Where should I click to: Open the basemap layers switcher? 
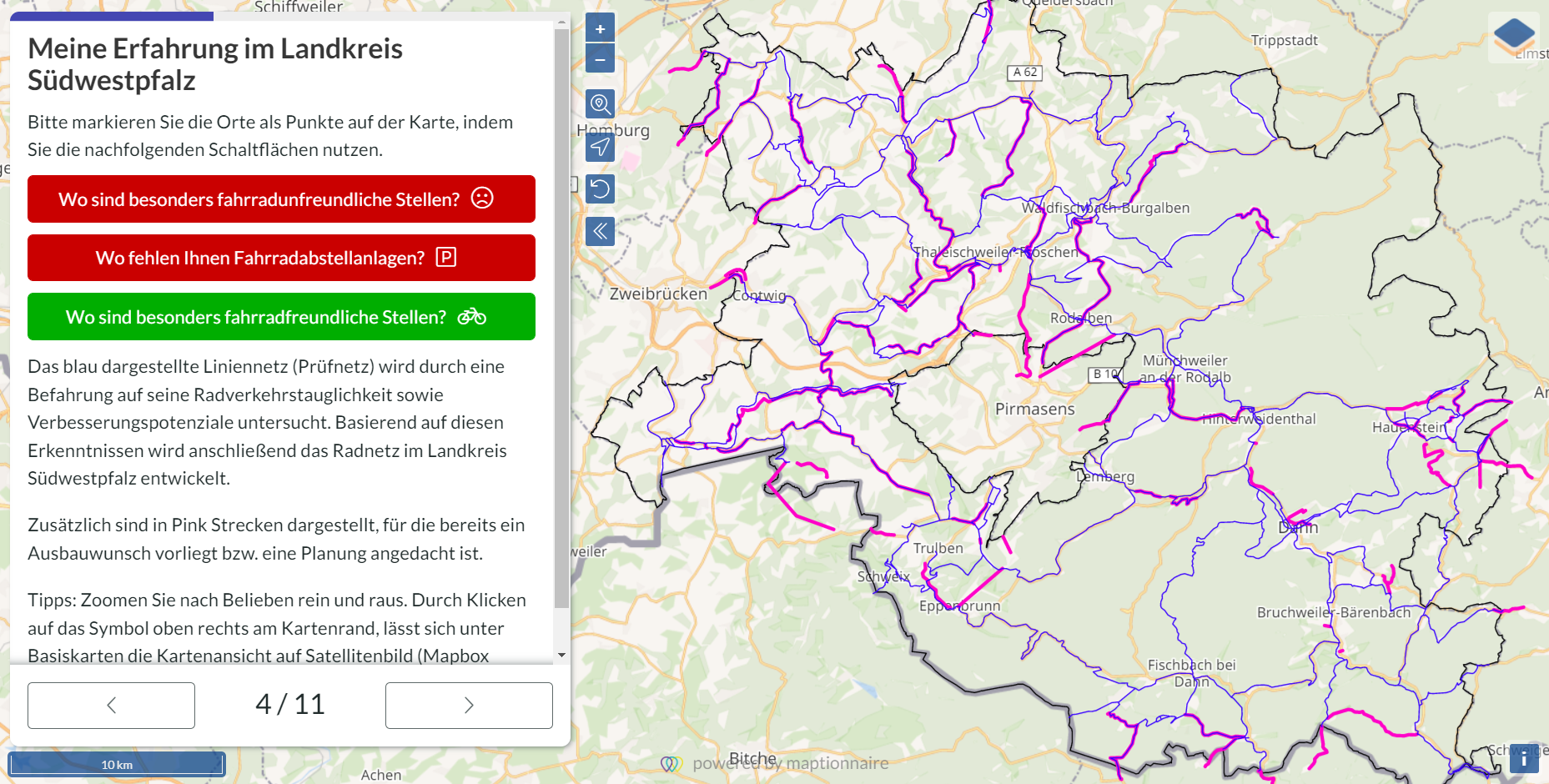coord(1513,35)
